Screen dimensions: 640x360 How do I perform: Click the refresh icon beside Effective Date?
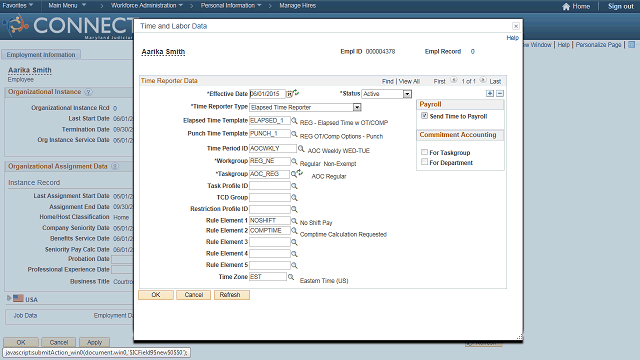point(296,93)
